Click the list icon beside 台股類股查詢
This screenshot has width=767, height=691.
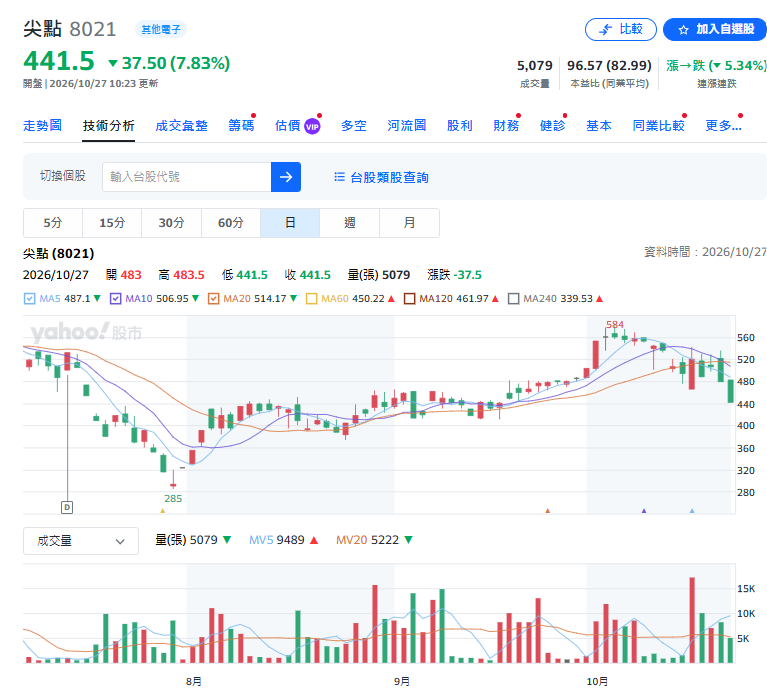pos(339,177)
